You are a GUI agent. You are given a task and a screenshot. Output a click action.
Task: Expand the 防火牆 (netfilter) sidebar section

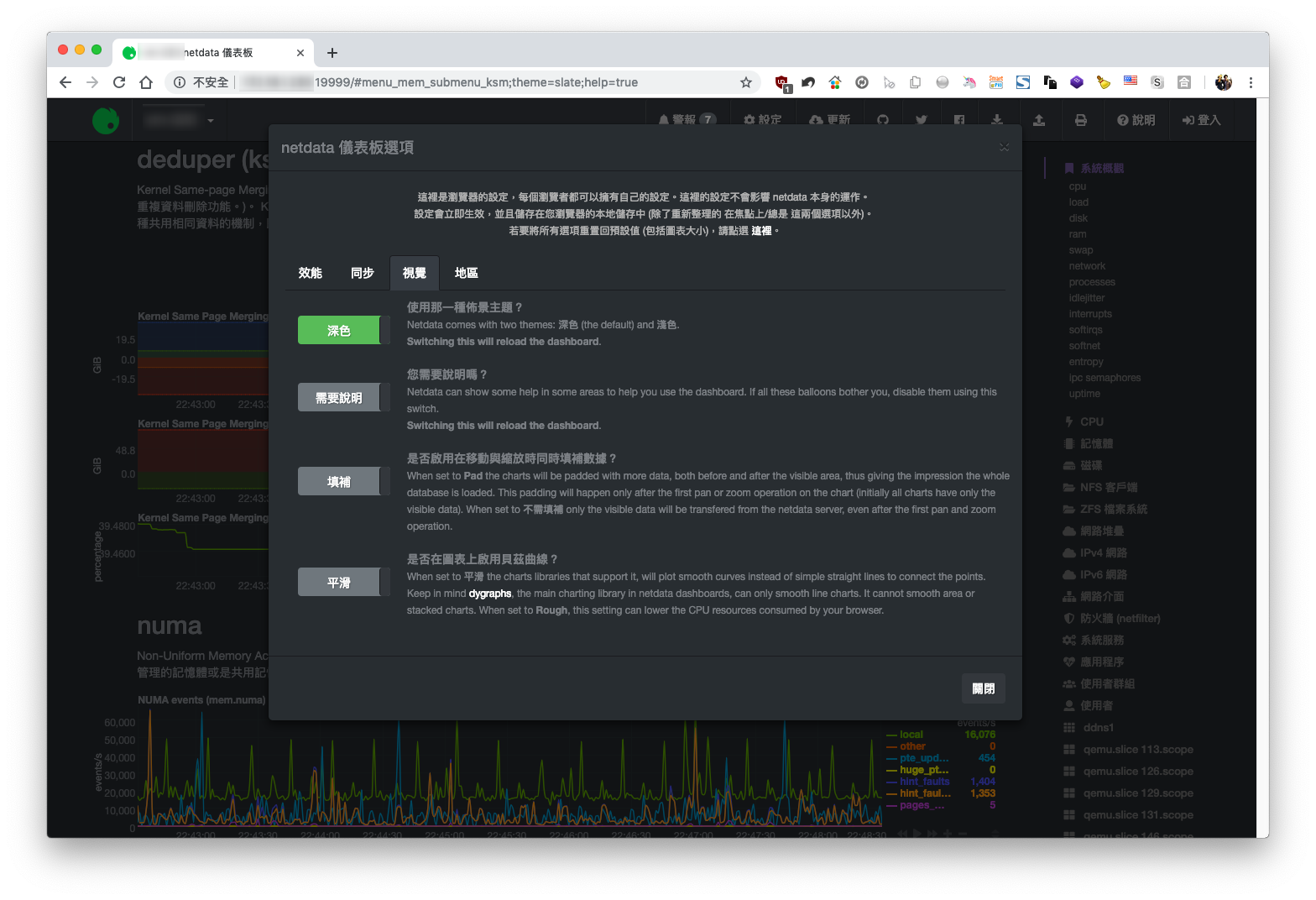(x=1111, y=618)
